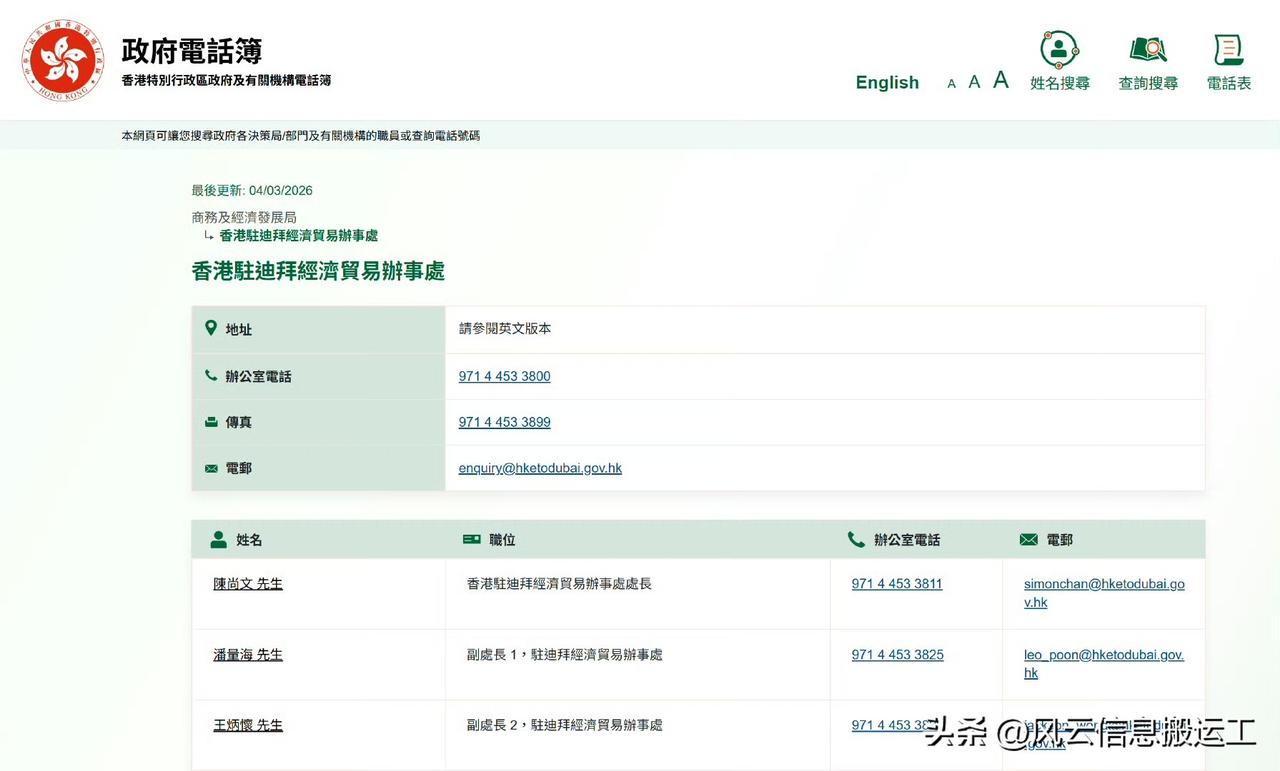The width and height of the screenshot is (1280, 771).
Task: Click the 最後更新: 04/03/2026 date text
Action: tap(252, 190)
